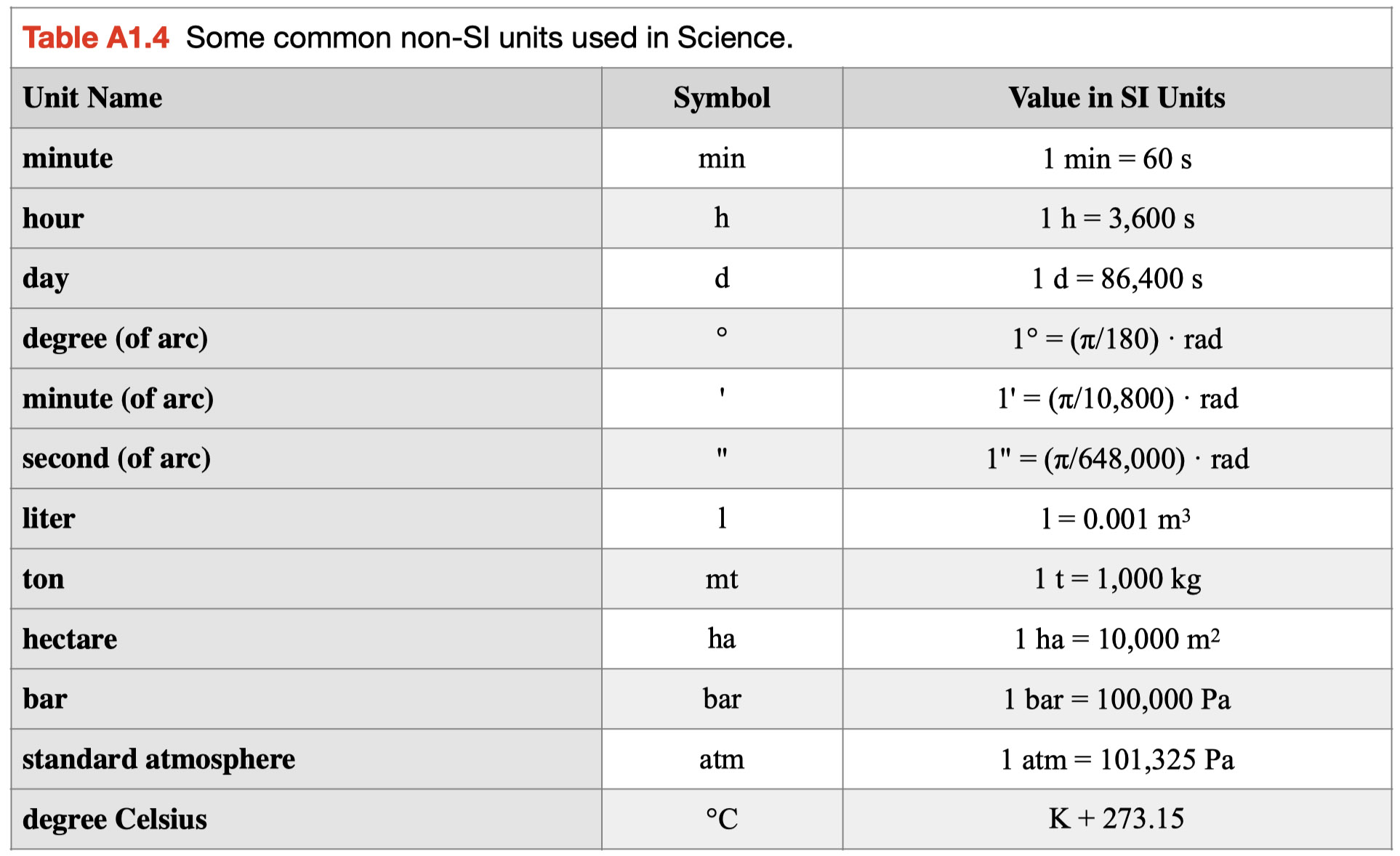Select the "degree Celsius" row label
Screen dimensions: 1400x856
click(x=115, y=819)
